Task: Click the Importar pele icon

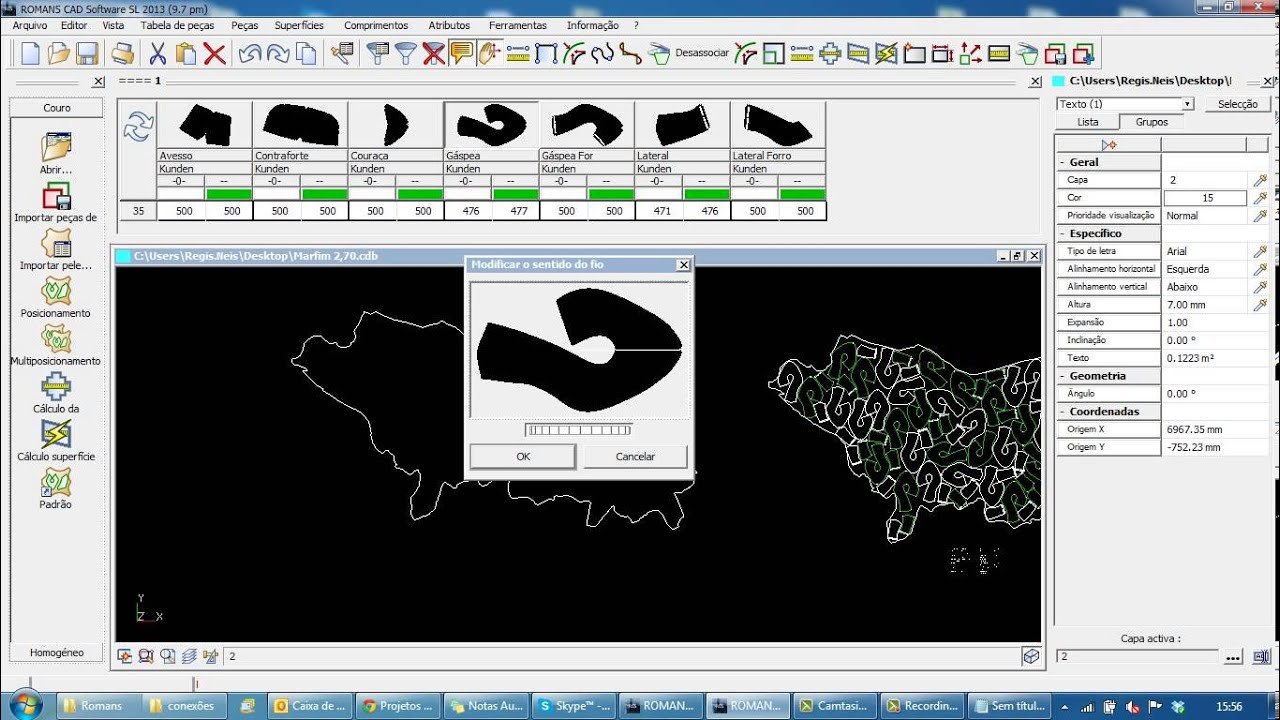Action: click(56, 243)
